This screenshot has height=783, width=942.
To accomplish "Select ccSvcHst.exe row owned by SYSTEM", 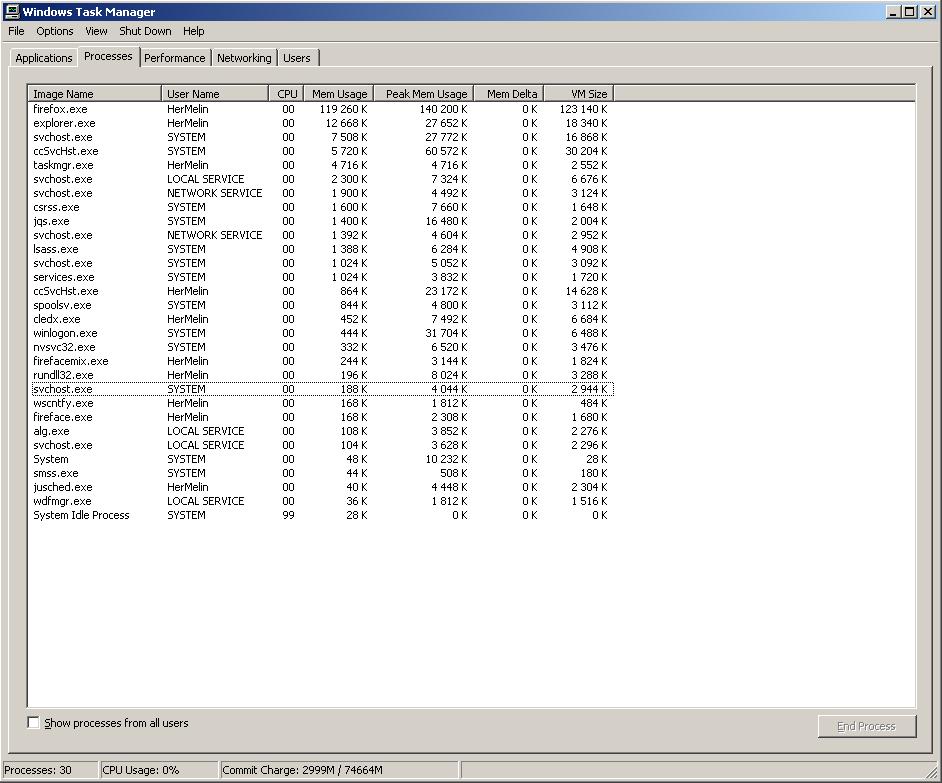I will coord(322,151).
